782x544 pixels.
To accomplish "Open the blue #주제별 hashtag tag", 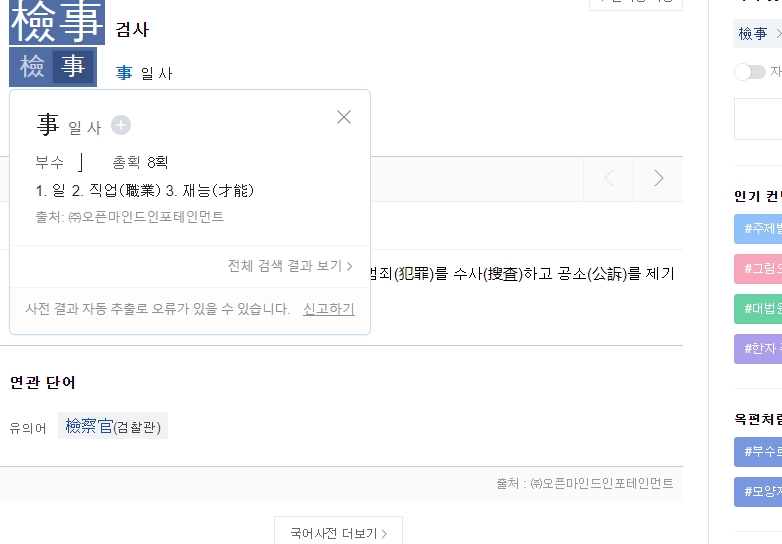I will click(758, 229).
